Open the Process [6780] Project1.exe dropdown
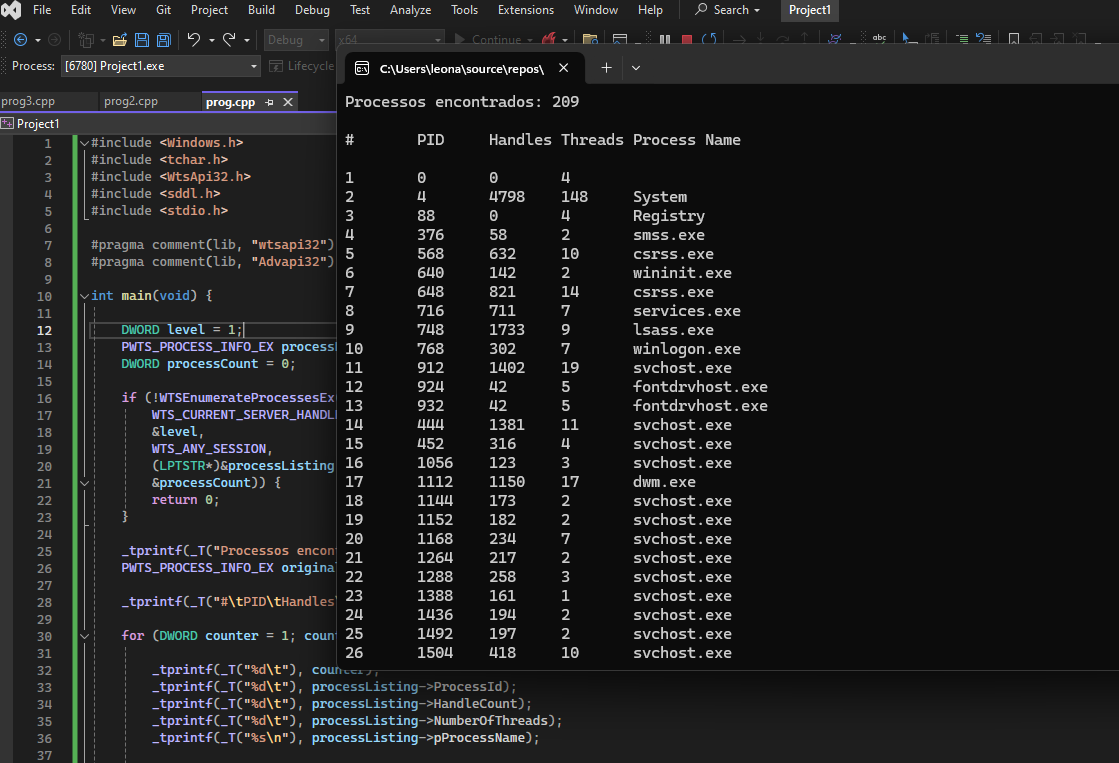The width and height of the screenshot is (1119, 763). 254,67
